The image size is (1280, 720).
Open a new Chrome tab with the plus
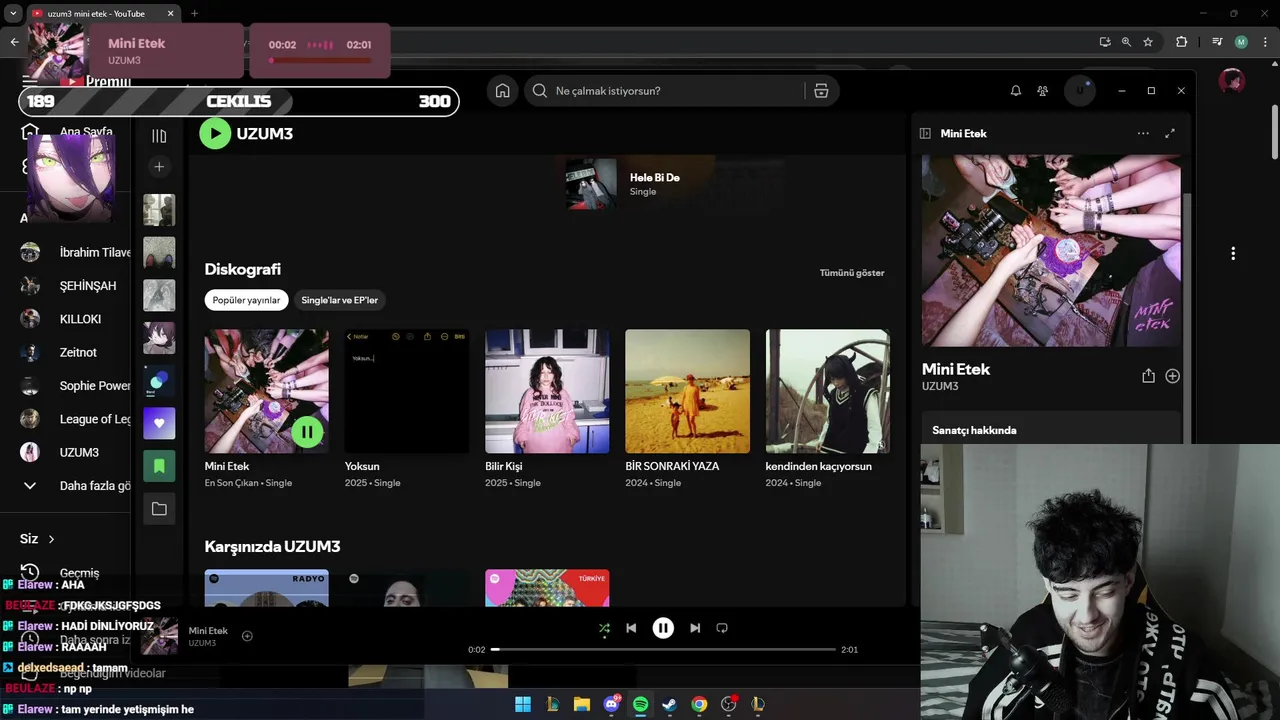tap(194, 13)
